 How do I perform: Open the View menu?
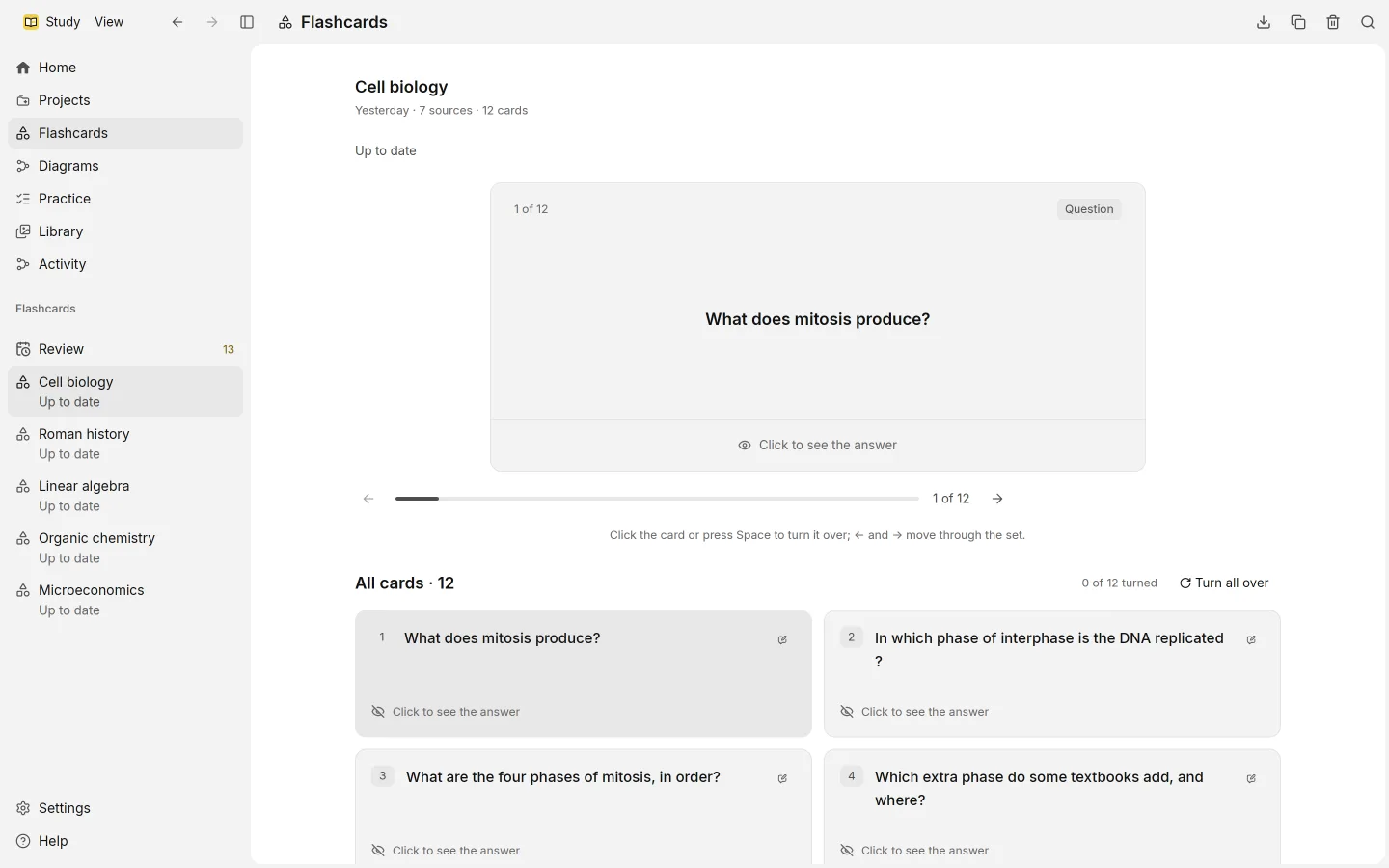click(109, 22)
